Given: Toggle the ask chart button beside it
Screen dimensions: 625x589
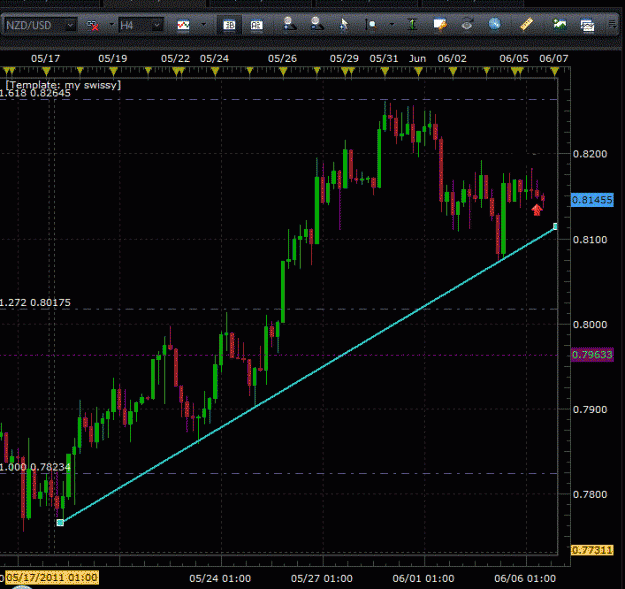Looking at the screenshot, I should [256, 25].
